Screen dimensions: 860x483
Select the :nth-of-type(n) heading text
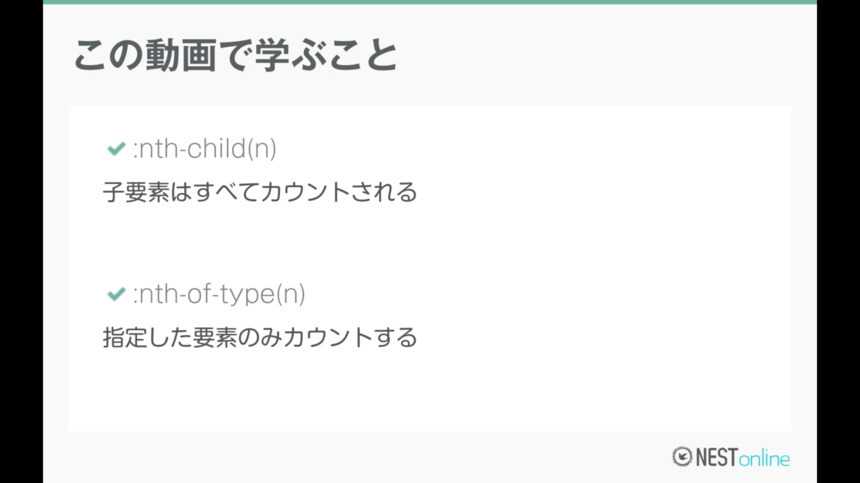click(219, 294)
